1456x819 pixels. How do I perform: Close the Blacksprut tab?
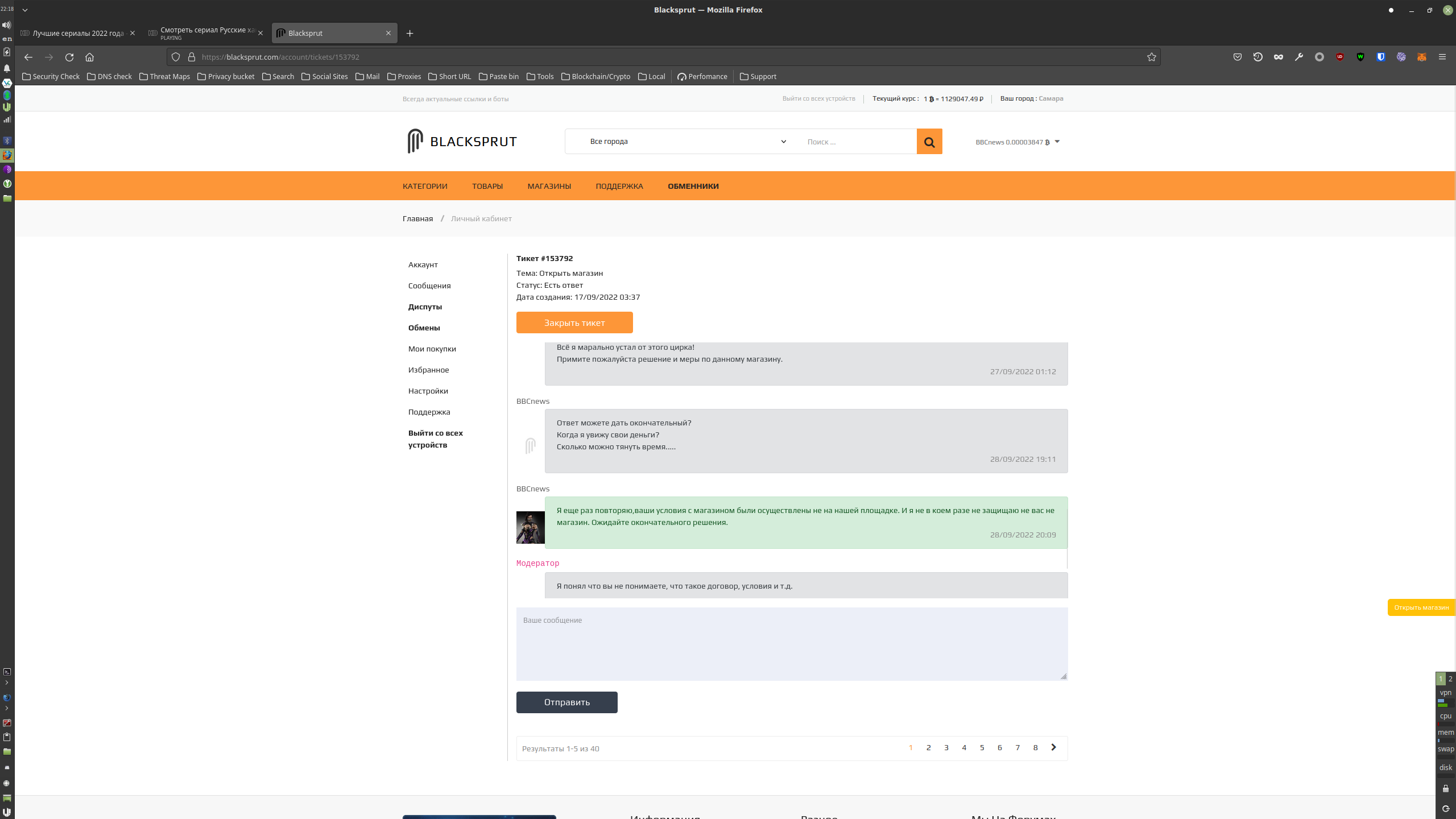point(388,33)
